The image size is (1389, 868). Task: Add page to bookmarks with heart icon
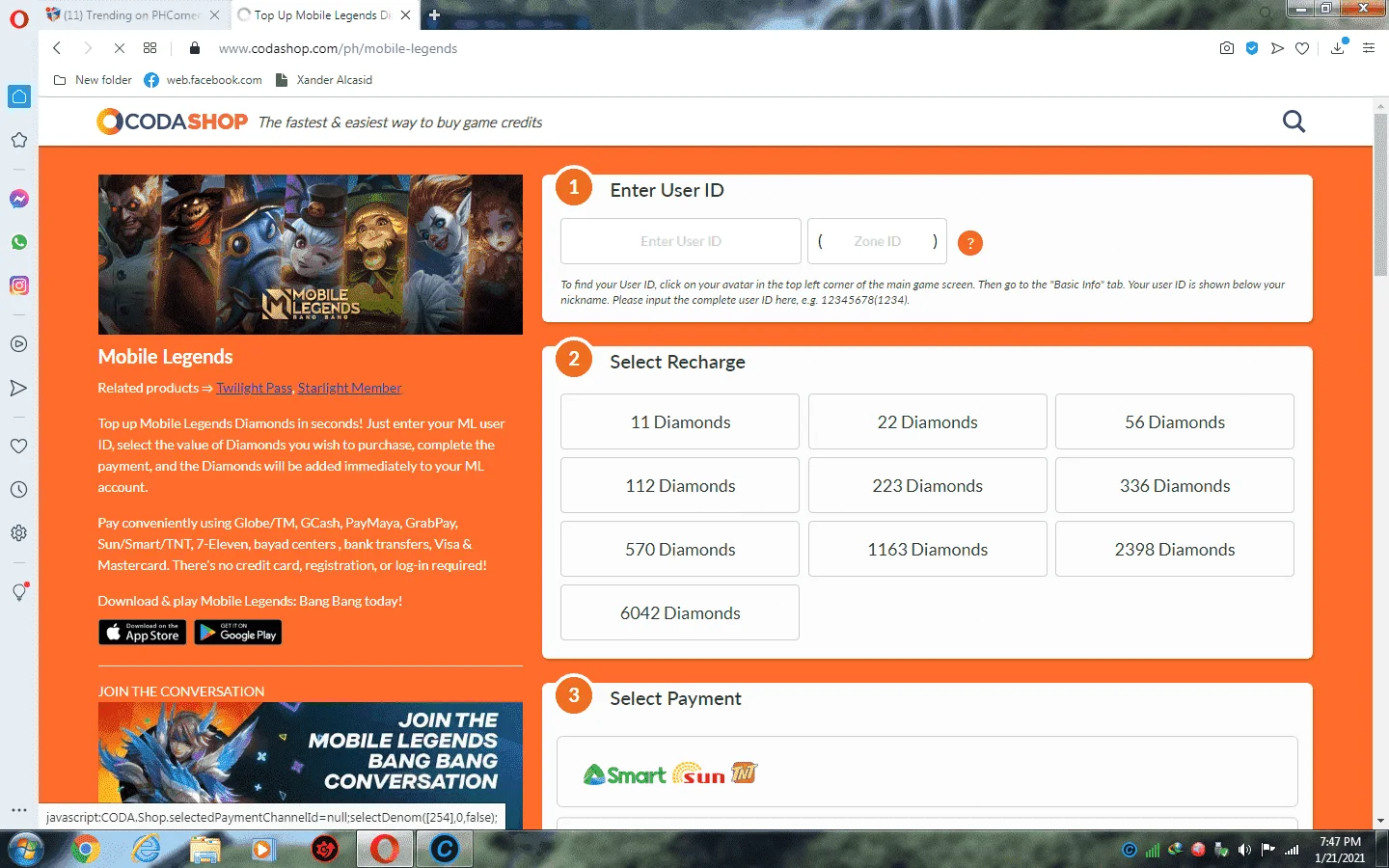(1302, 48)
